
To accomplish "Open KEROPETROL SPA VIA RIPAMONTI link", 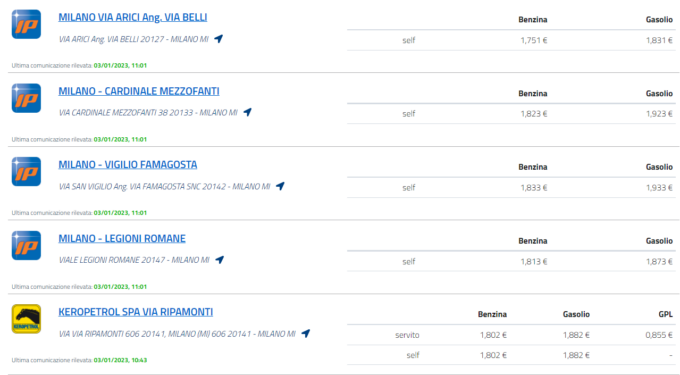I will coord(135,312).
